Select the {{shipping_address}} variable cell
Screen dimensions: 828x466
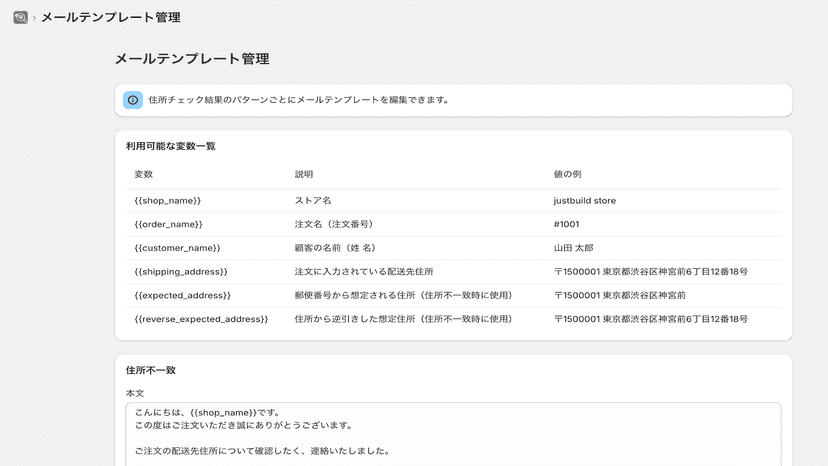(x=181, y=272)
